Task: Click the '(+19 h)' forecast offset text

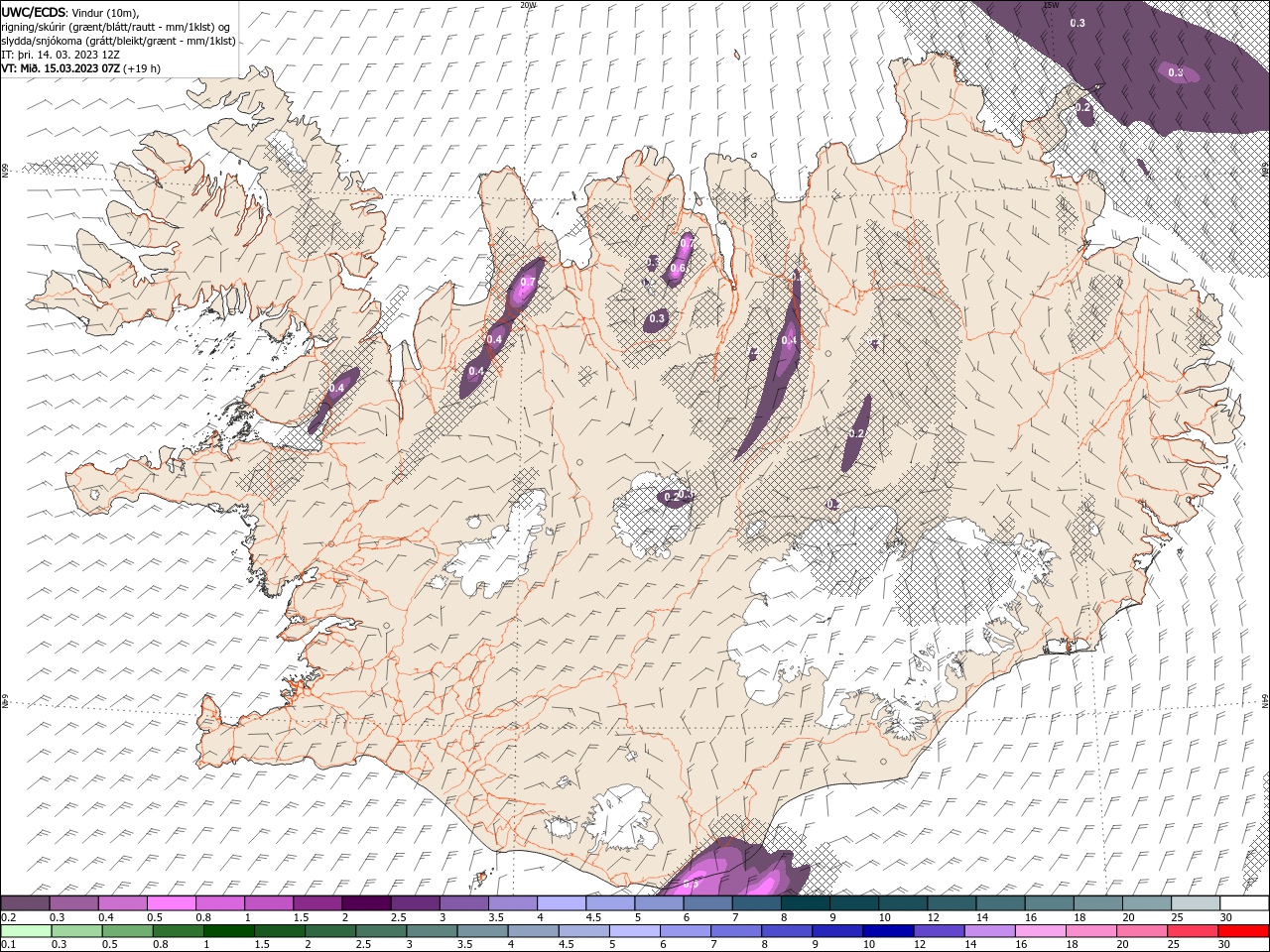Action: click(x=142, y=68)
